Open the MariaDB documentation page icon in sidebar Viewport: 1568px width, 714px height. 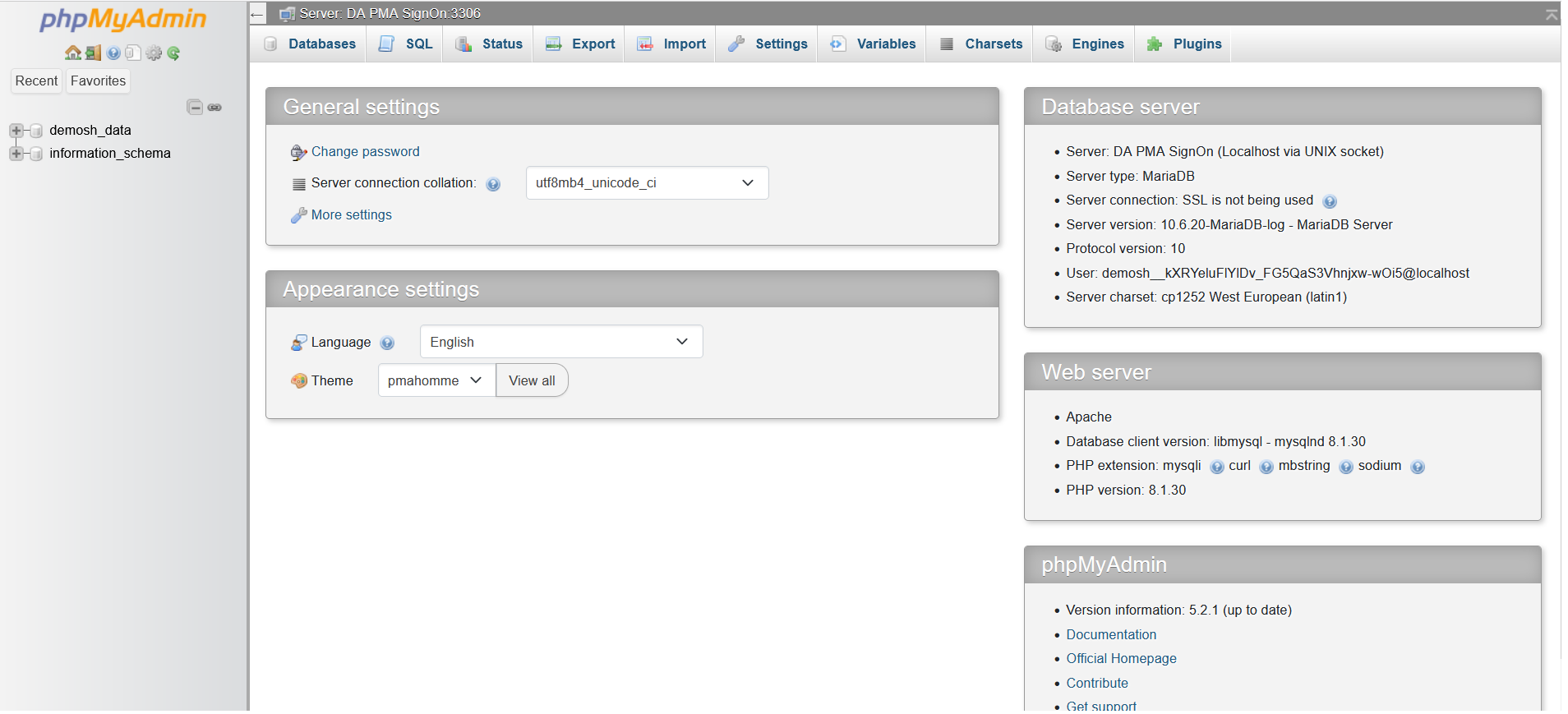[133, 53]
